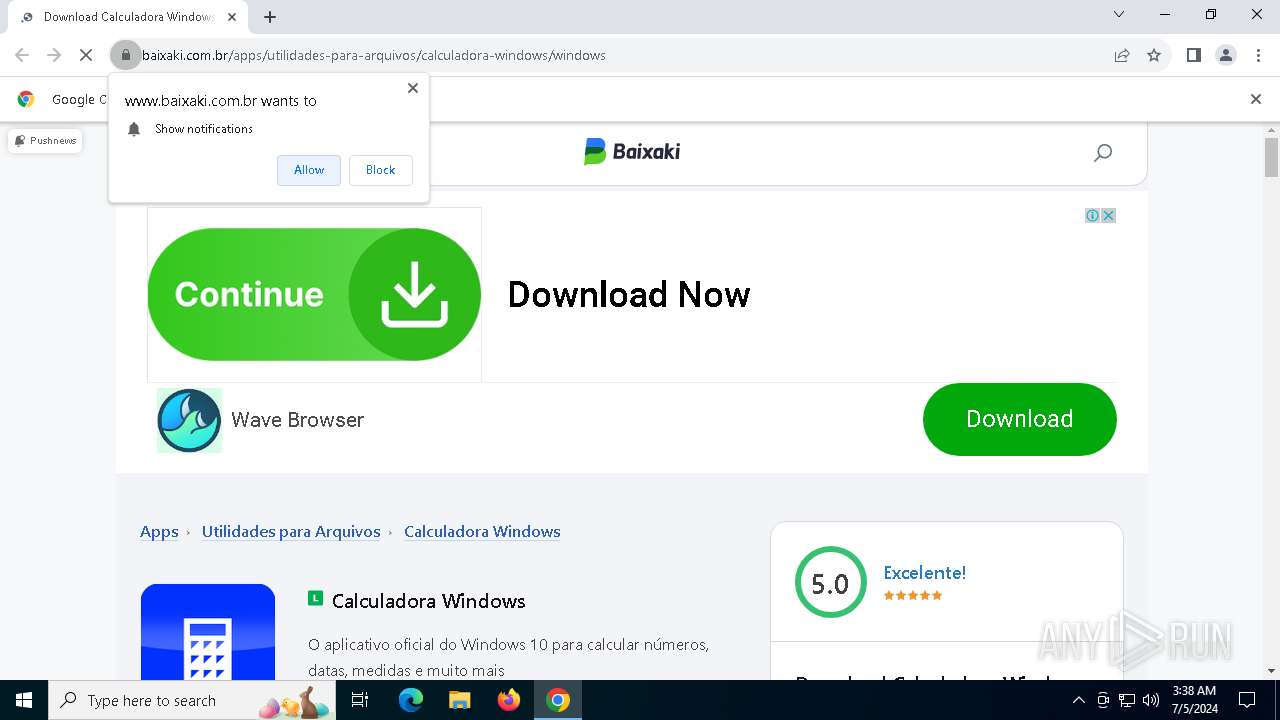This screenshot has height=720, width=1280.
Task: Allow notifications from baixaki.com.br
Action: point(309,170)
